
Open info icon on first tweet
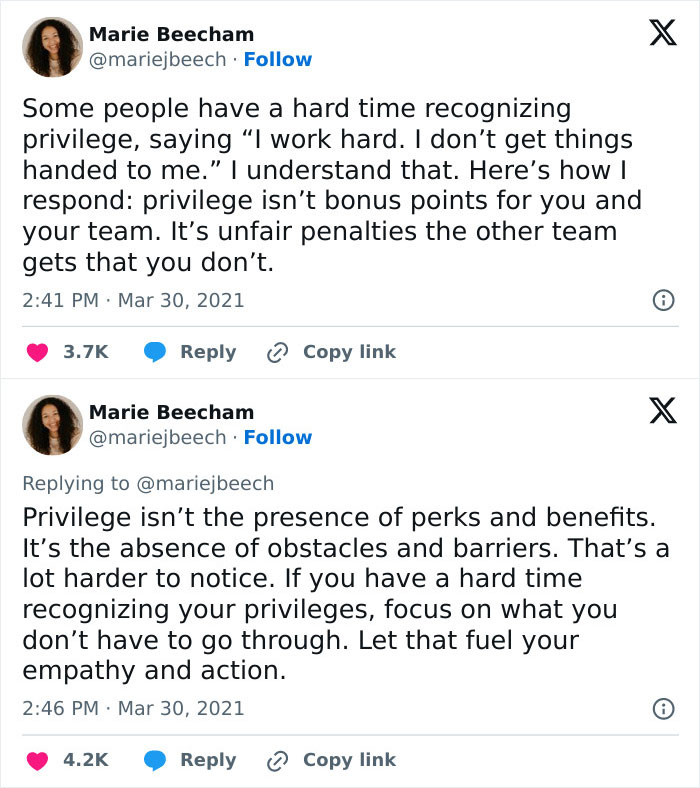pos(662,300)
